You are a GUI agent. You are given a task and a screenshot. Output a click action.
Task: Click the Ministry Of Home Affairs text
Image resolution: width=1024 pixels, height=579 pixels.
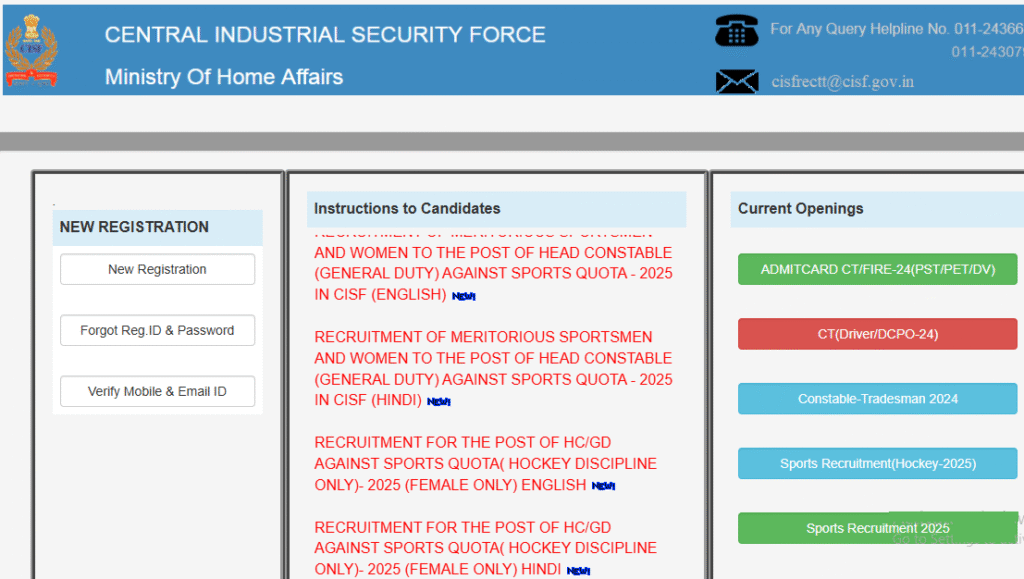point(224,77)
